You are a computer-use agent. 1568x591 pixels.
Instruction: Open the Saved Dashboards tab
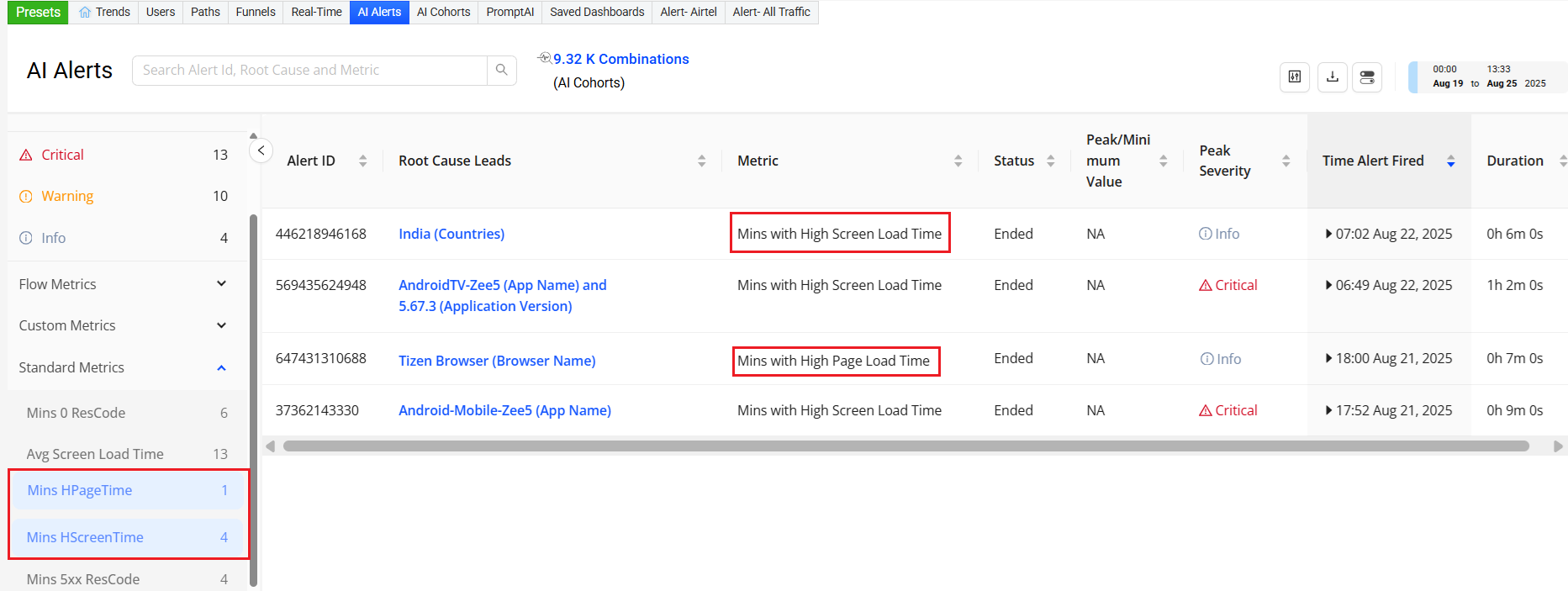tap(597, 12)
